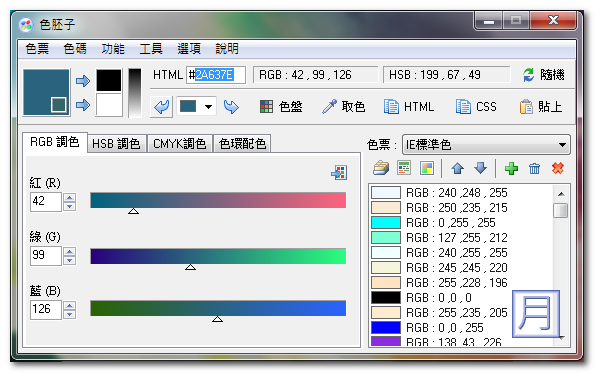Switch to the RGB 調色 tab
595x373 pixels.
[55, 142]
